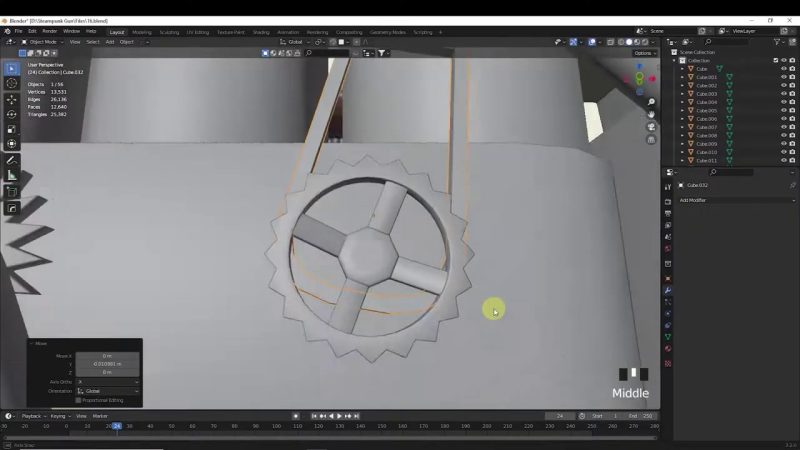800x450 pixels.
Task: Click the zoom magnifier viewport icon
Action: [x=651, y=102]
